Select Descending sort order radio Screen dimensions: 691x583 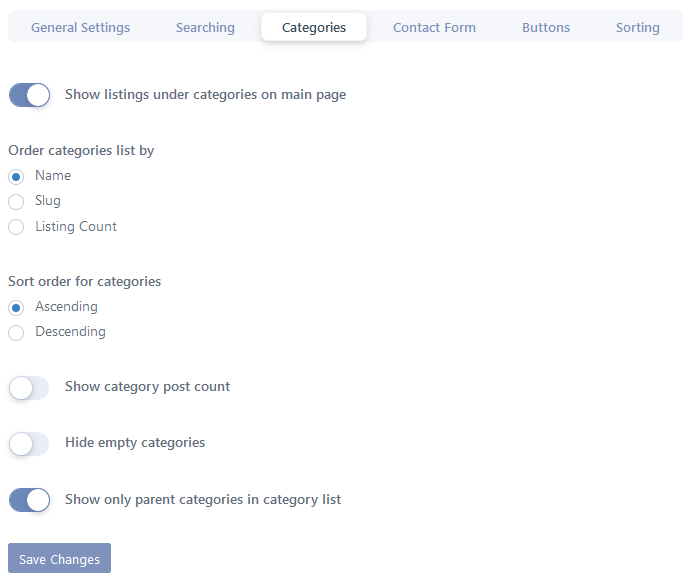tap(16, 333)
